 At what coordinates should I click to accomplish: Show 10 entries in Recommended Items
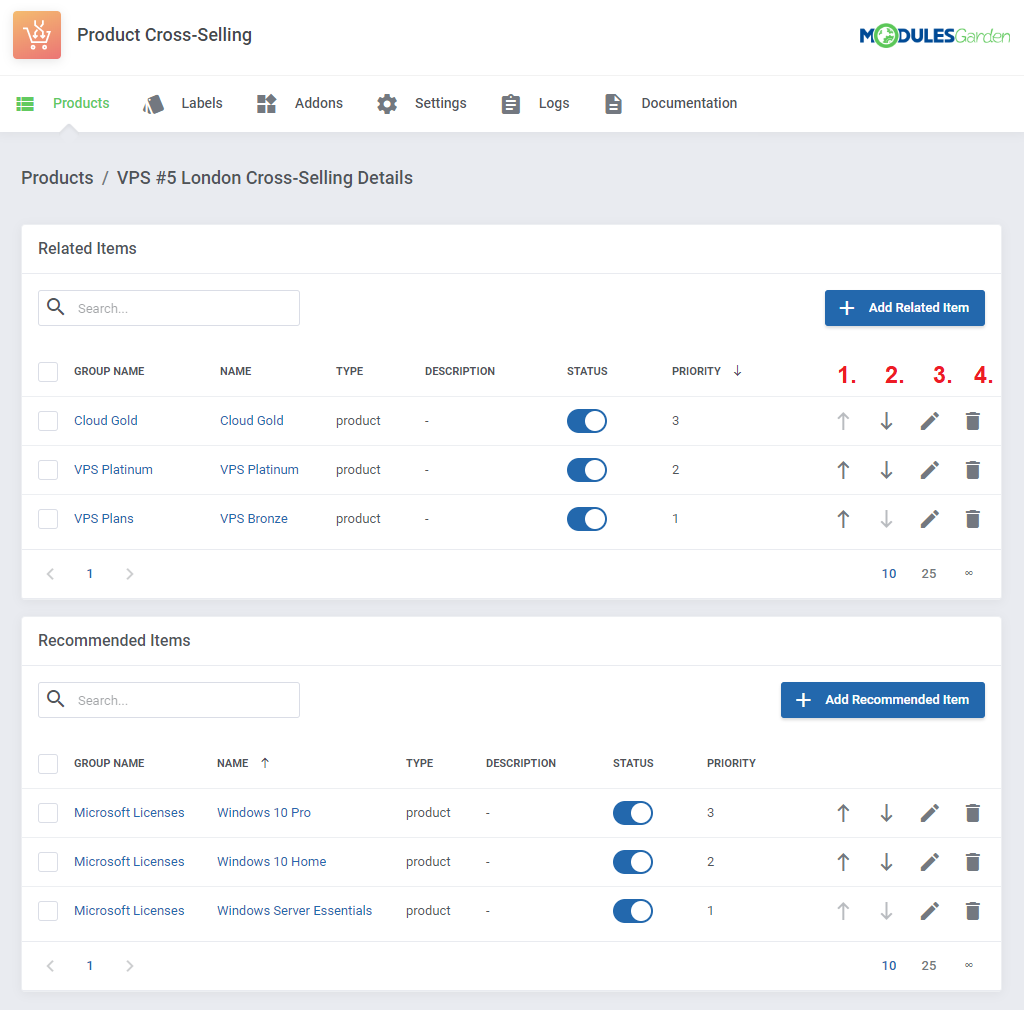(x=889, y=965)
